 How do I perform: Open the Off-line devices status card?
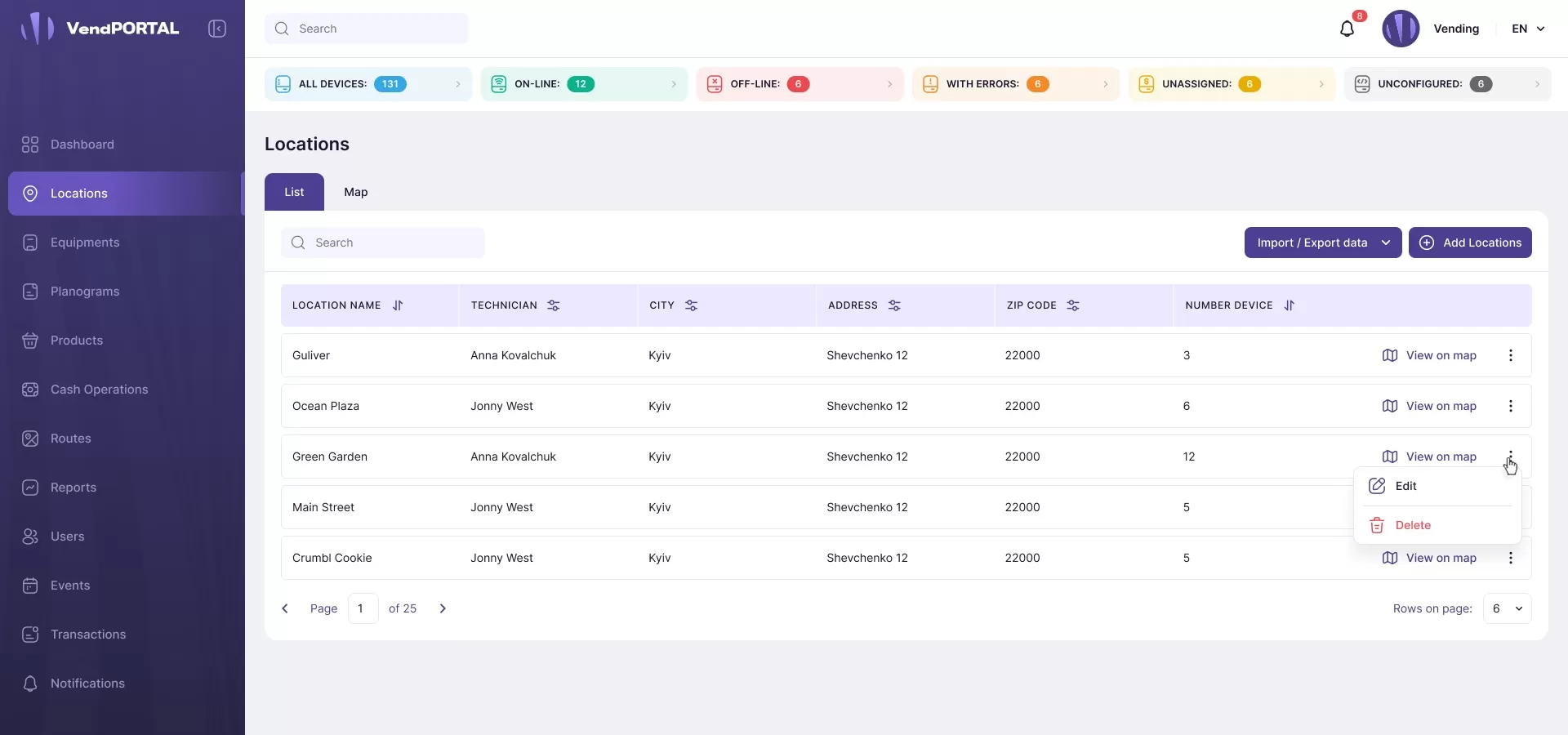[799, 84]
